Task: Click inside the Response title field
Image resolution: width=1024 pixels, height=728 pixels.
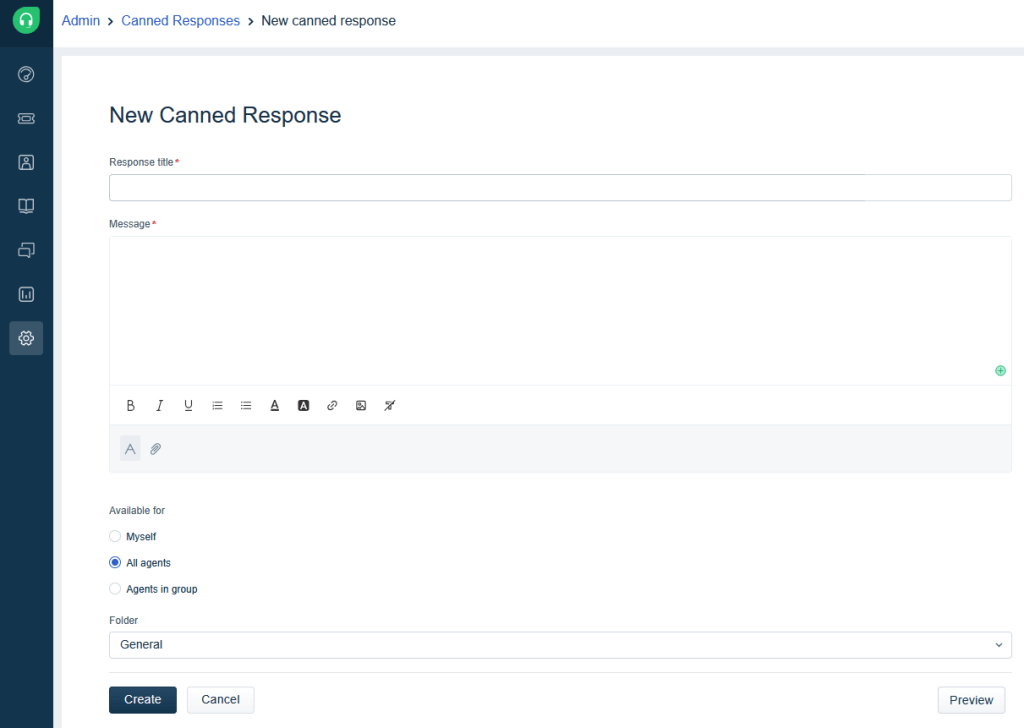Action: (560, 187)
